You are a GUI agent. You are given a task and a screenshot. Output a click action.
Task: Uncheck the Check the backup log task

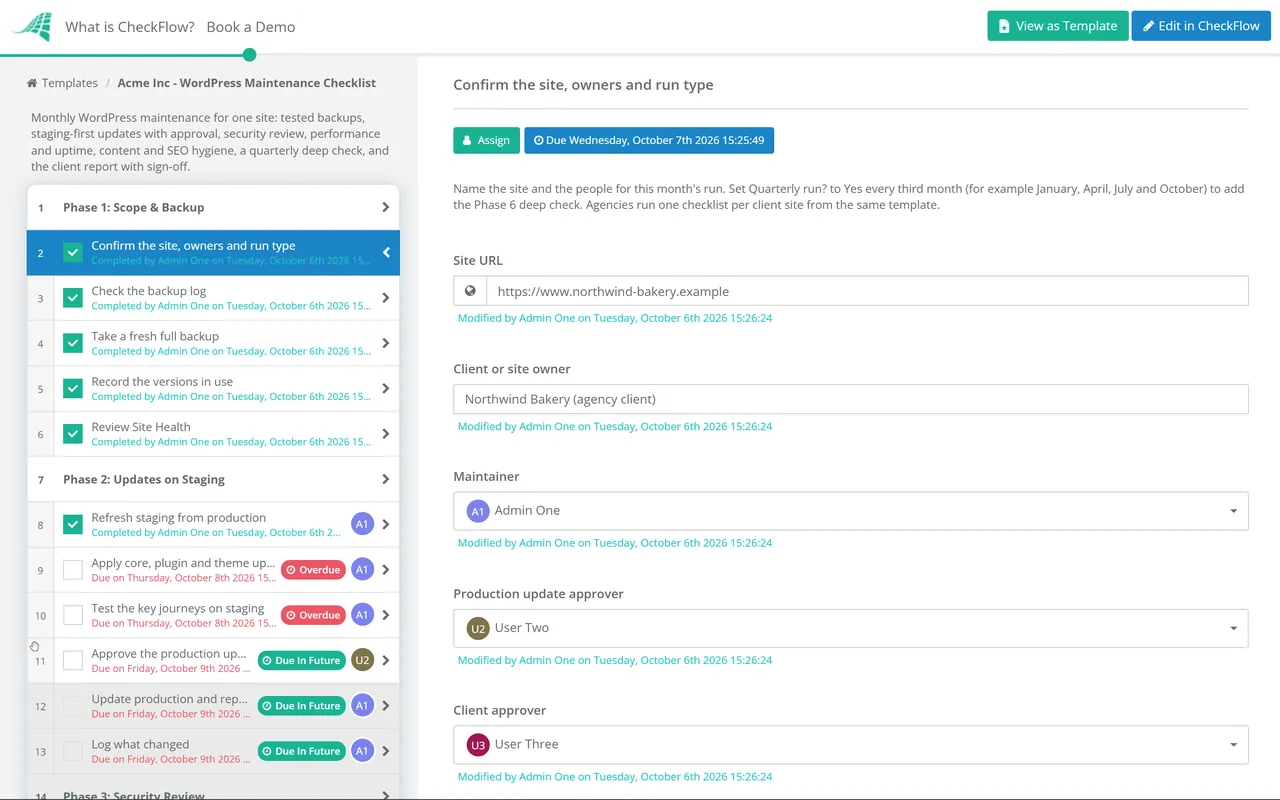point(73,298)
